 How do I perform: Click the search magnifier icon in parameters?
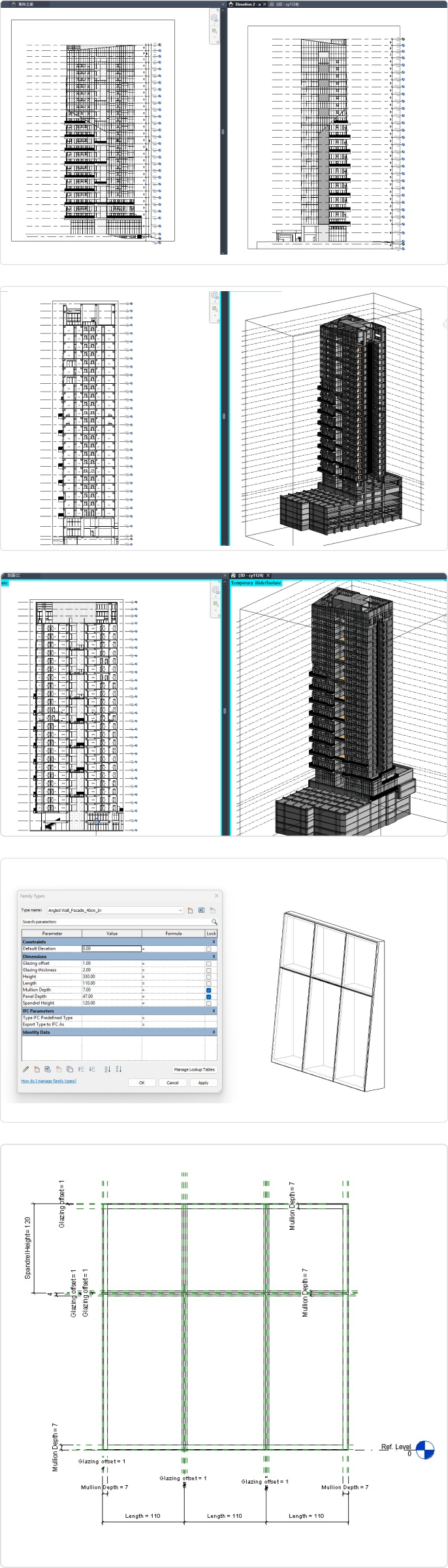(x=214, y=922)
